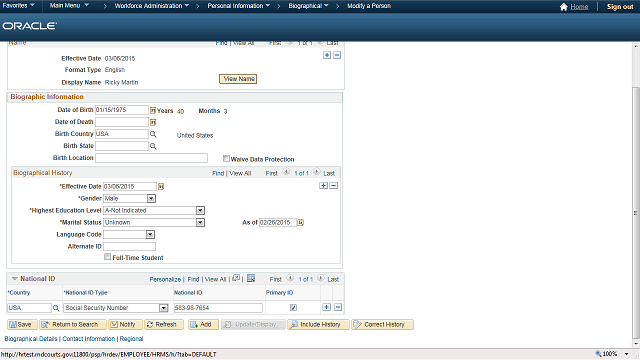Collapse the National ID section

pyautogui.click(x=15, y=279)
